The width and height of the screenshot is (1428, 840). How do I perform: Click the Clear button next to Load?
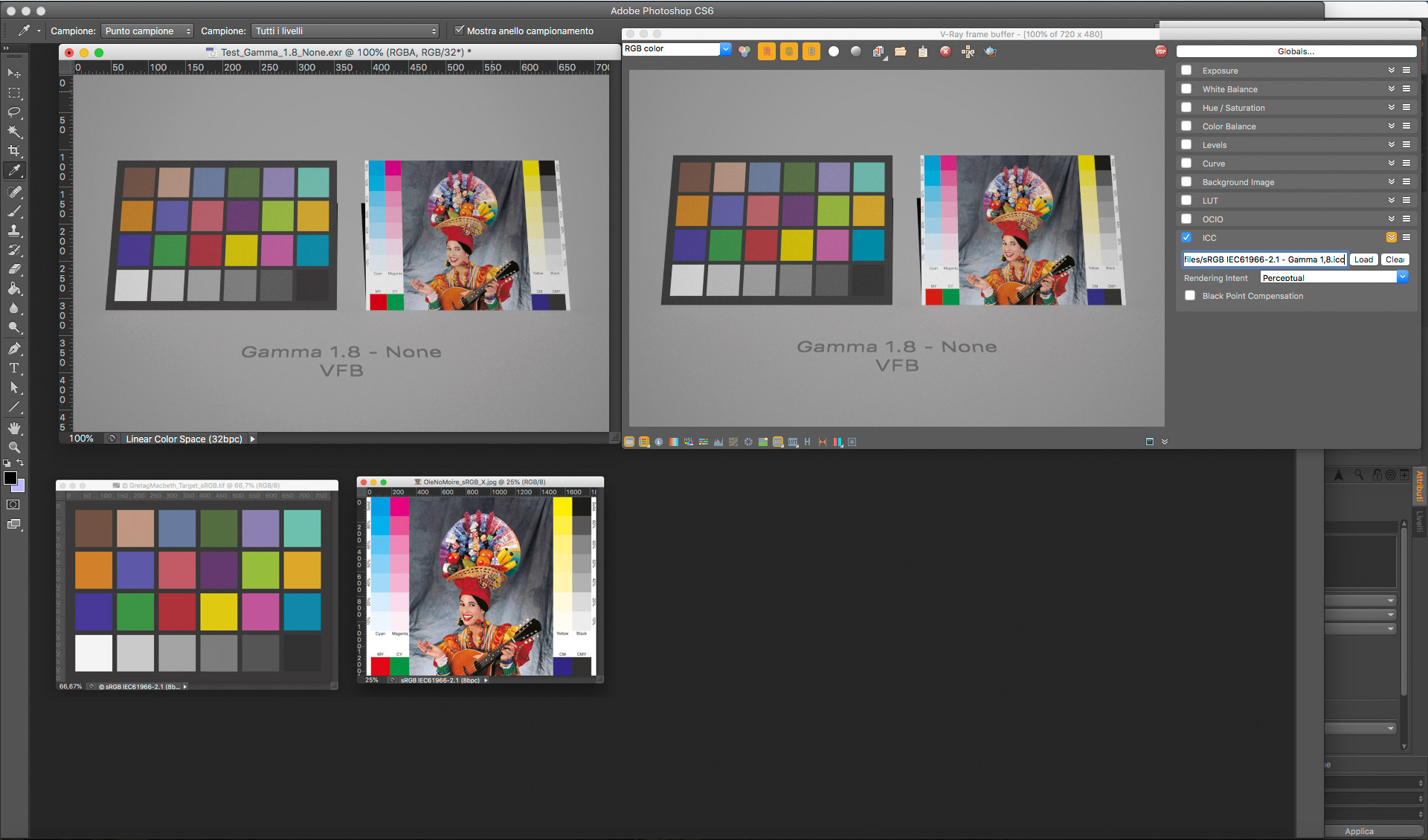tap(1395, 259)
